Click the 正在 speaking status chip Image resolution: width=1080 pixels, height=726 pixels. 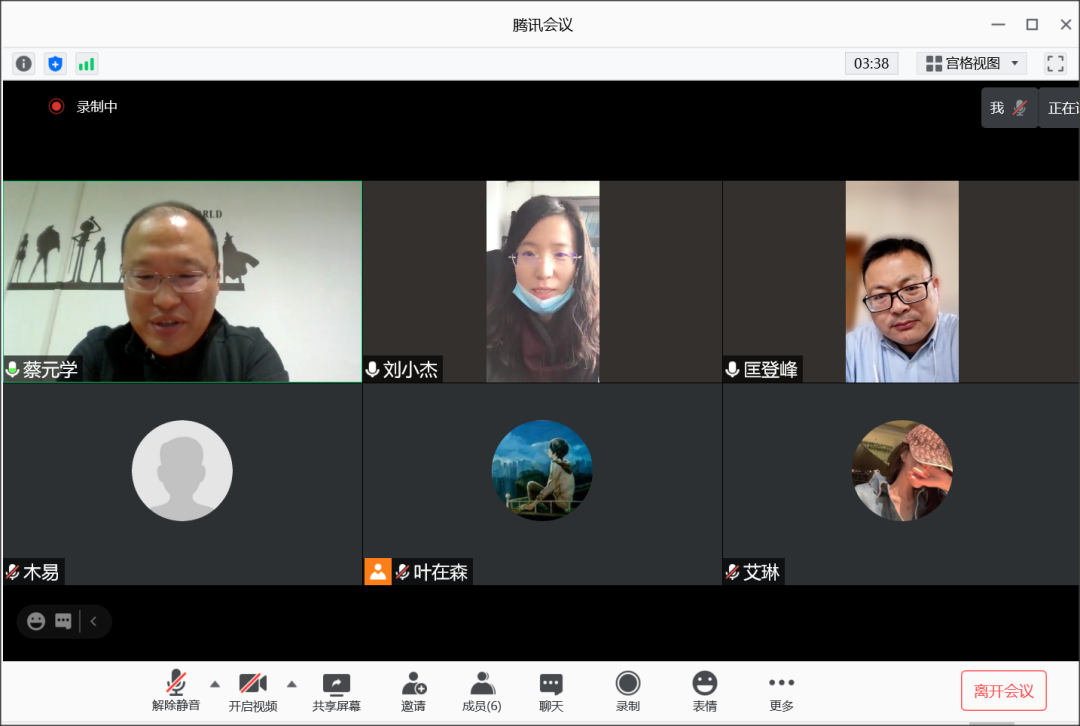(1061, 107)
